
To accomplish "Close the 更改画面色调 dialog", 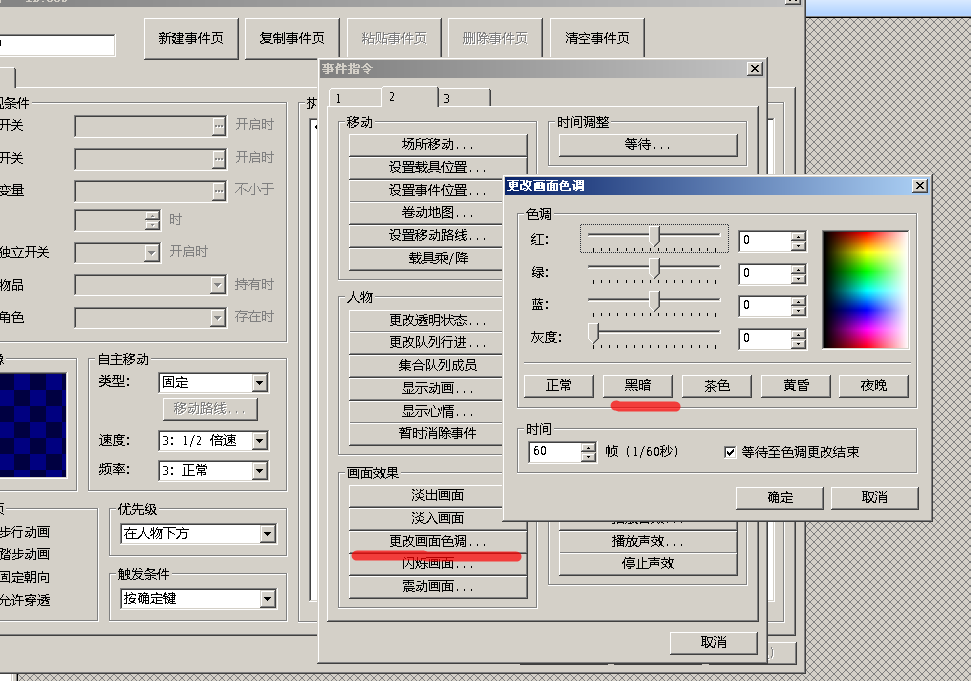I will [x=920, y=186].
